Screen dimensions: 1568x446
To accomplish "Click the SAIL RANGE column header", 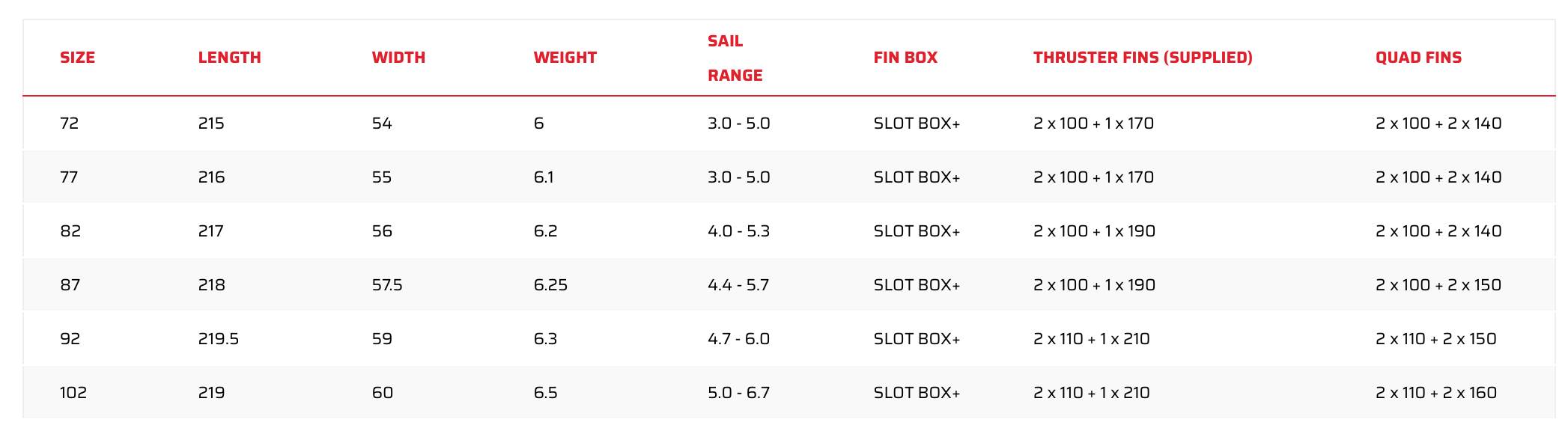I will coord(735,58).
